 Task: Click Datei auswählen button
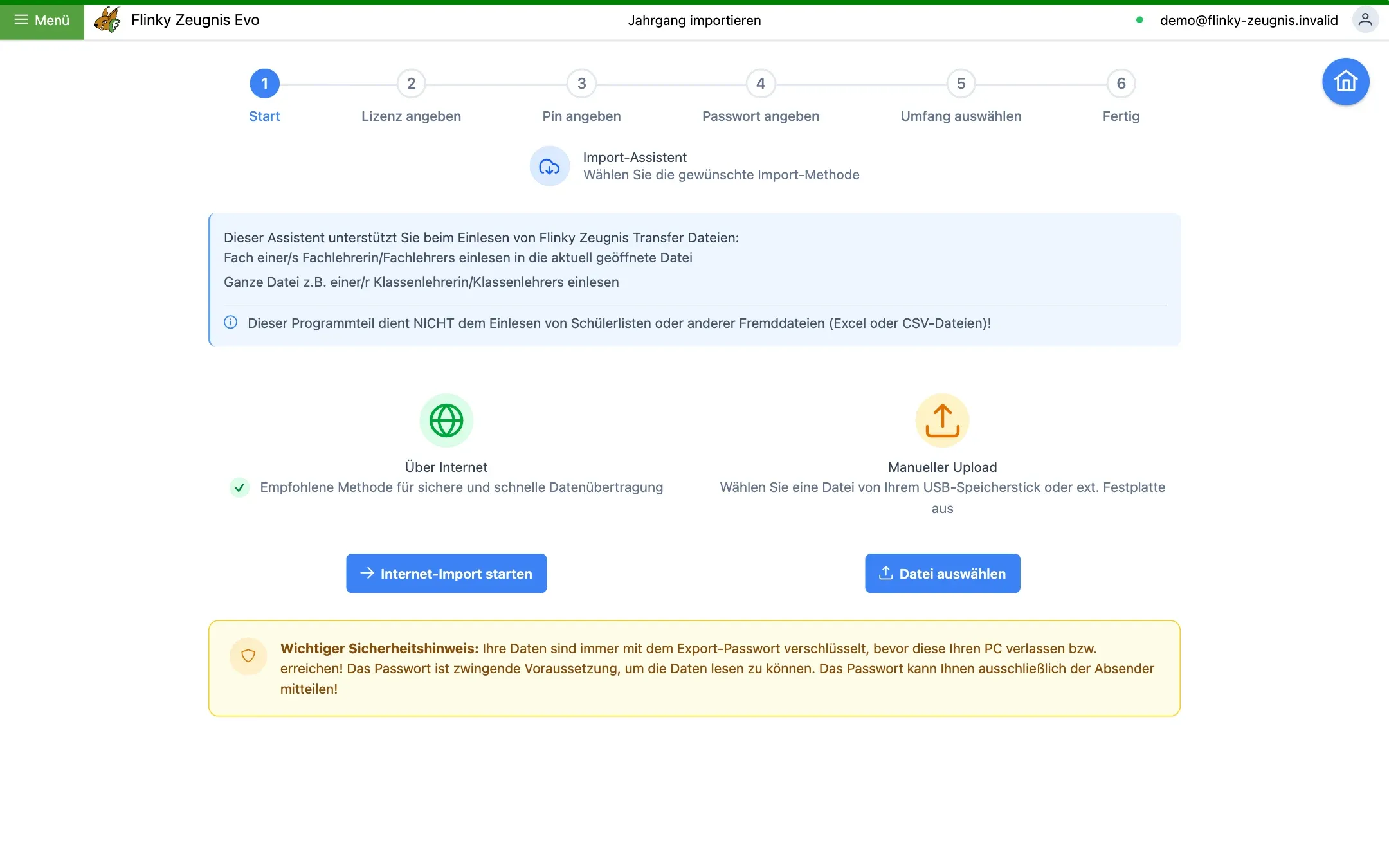[942, 573]
